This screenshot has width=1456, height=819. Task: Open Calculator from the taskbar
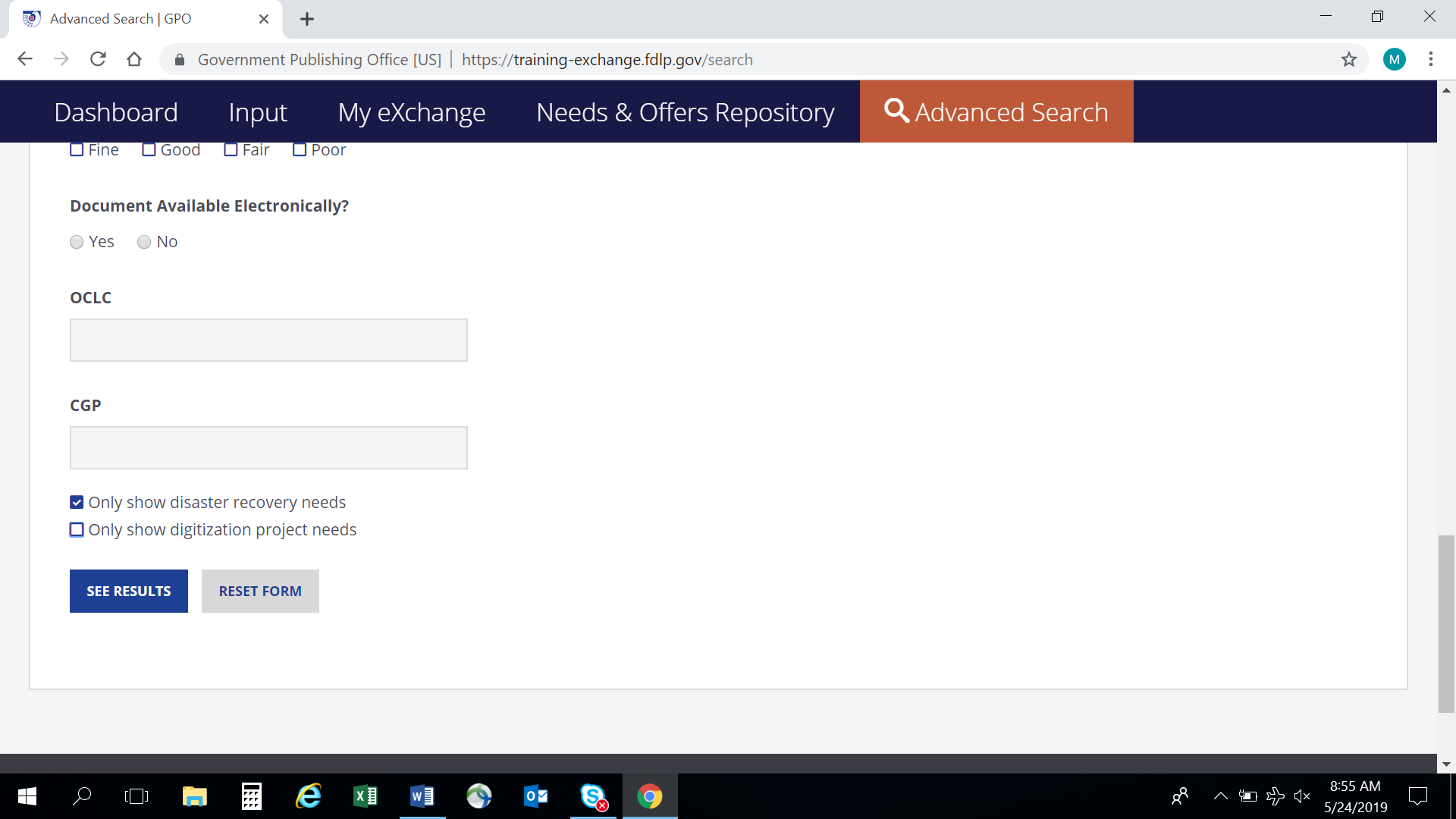click(252, 796)
